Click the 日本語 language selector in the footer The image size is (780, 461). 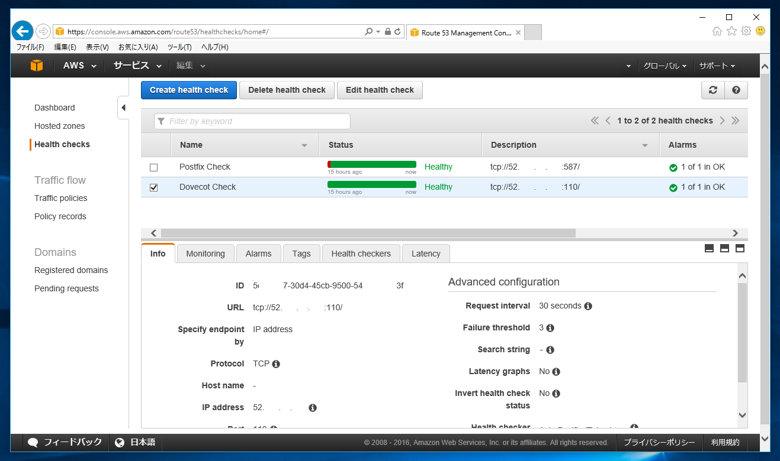(135, 442)
